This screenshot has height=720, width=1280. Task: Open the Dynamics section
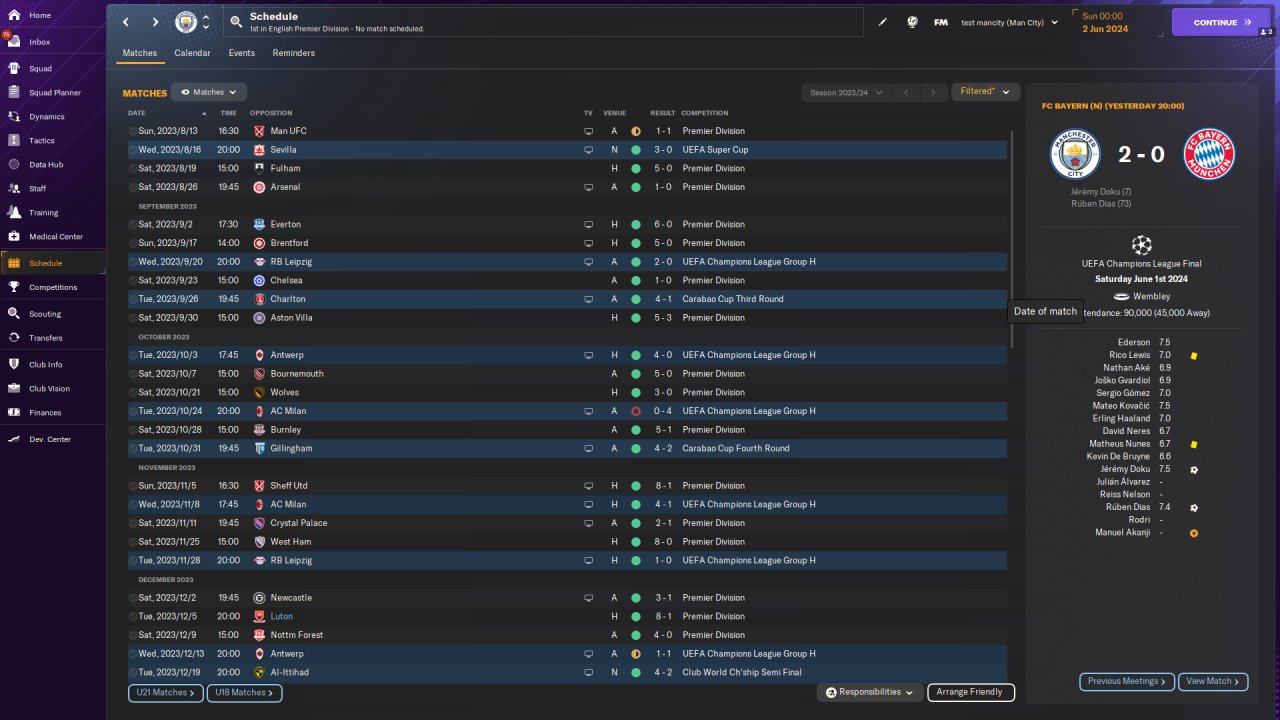pyautogui.click(x=47, y=117)
